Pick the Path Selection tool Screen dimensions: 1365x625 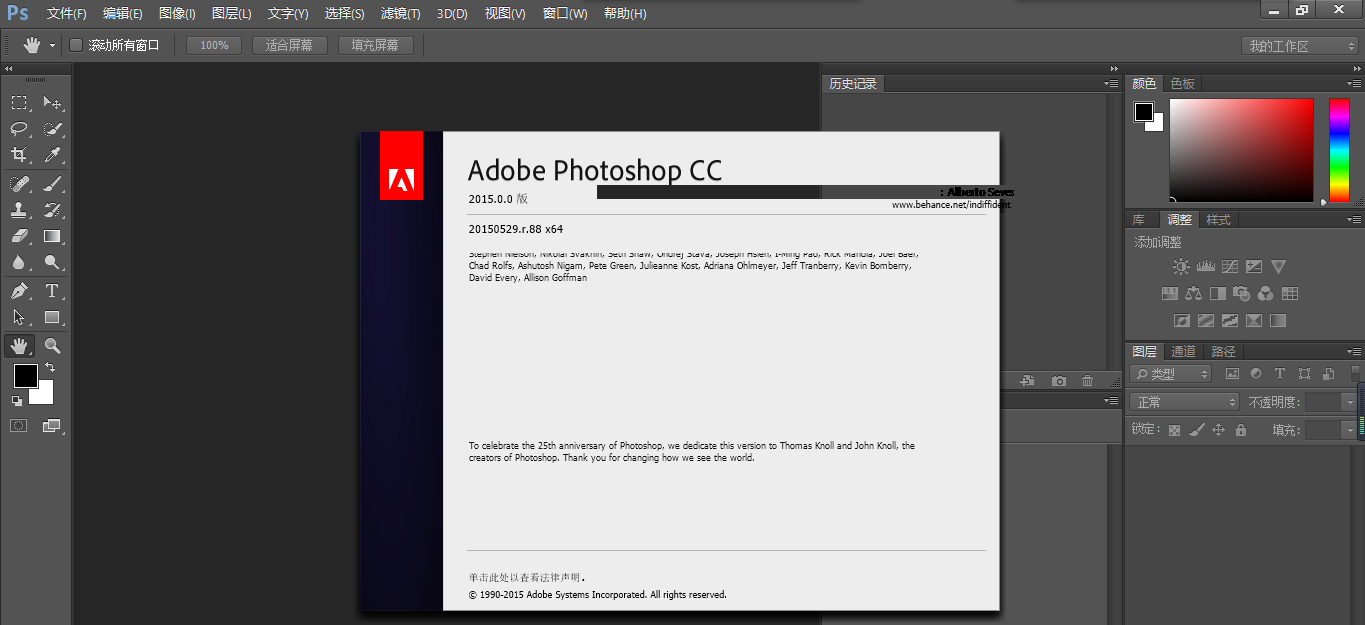19,318
